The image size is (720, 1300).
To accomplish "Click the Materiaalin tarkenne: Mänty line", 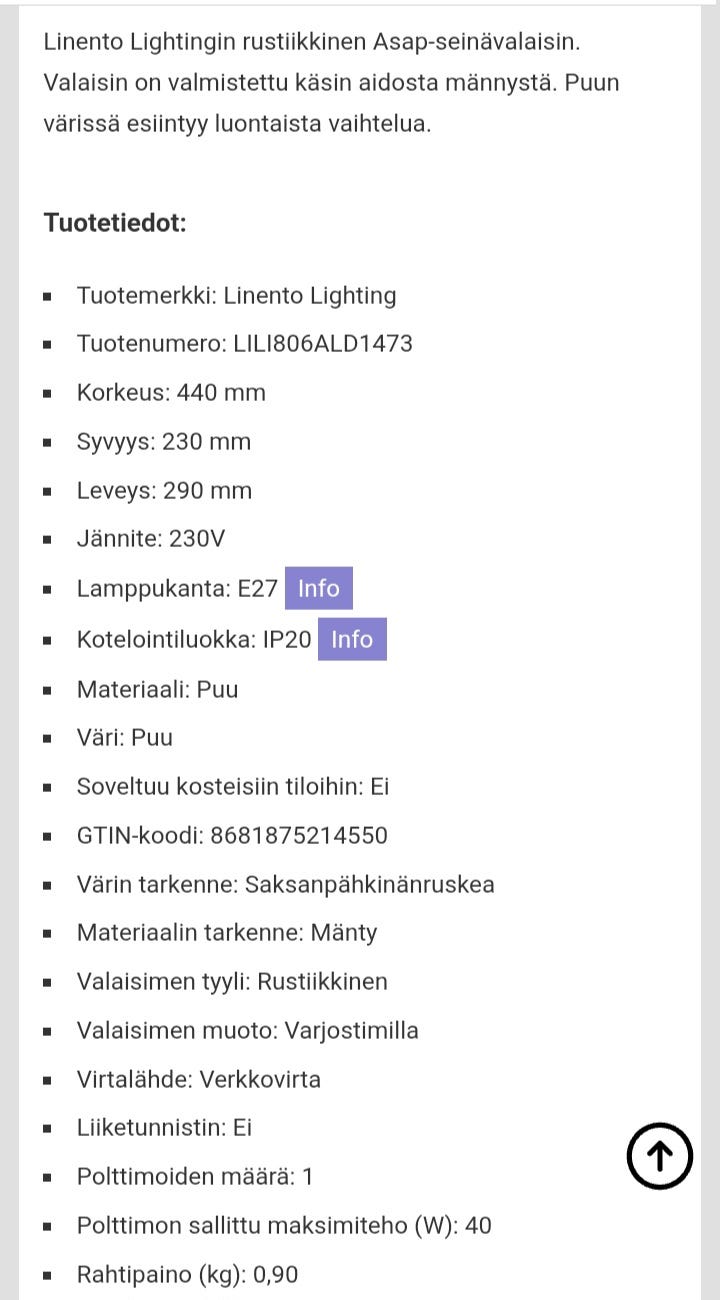I will [x=227, y=933].
